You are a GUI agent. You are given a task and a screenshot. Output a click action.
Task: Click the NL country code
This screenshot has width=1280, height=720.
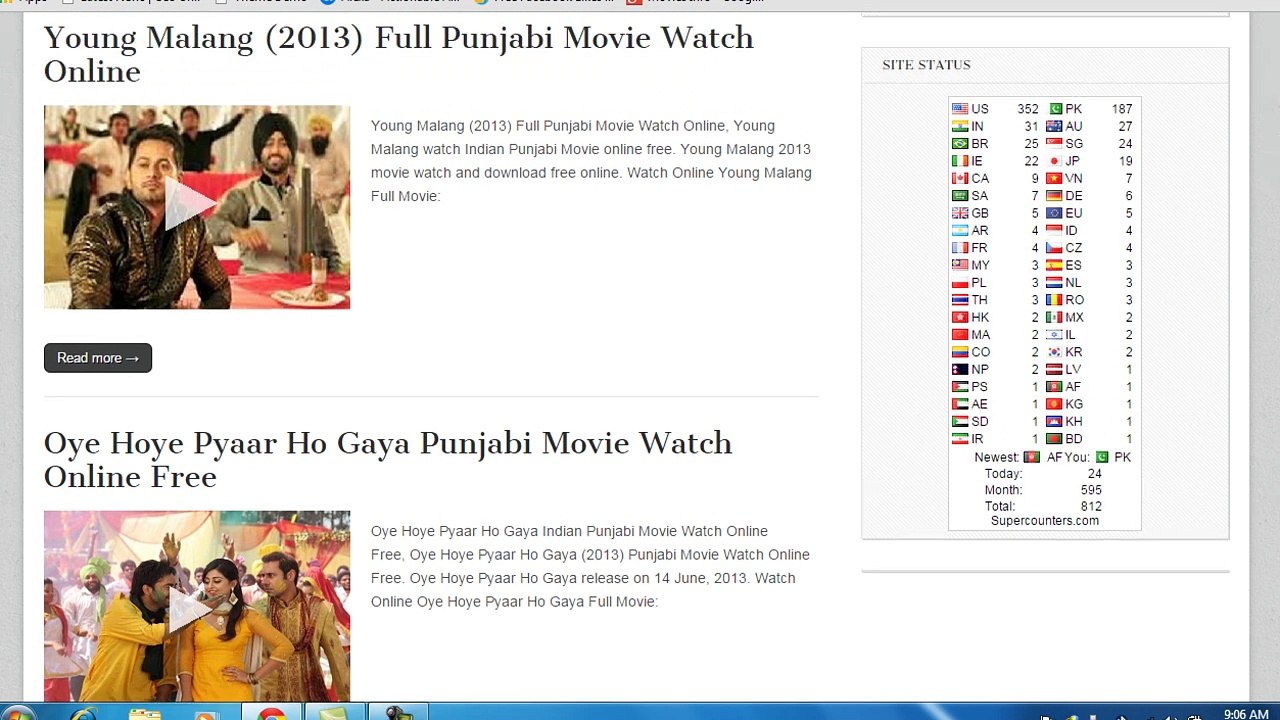point(1073,283)
